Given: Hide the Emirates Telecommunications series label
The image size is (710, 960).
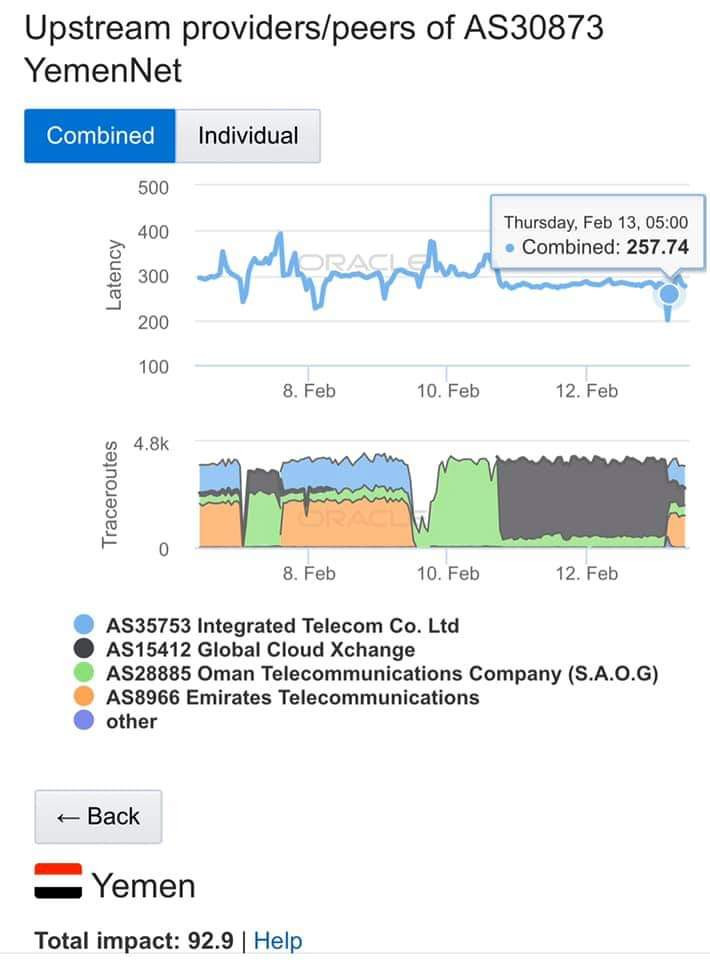Looking at the screenshot, I should (292, 698).
